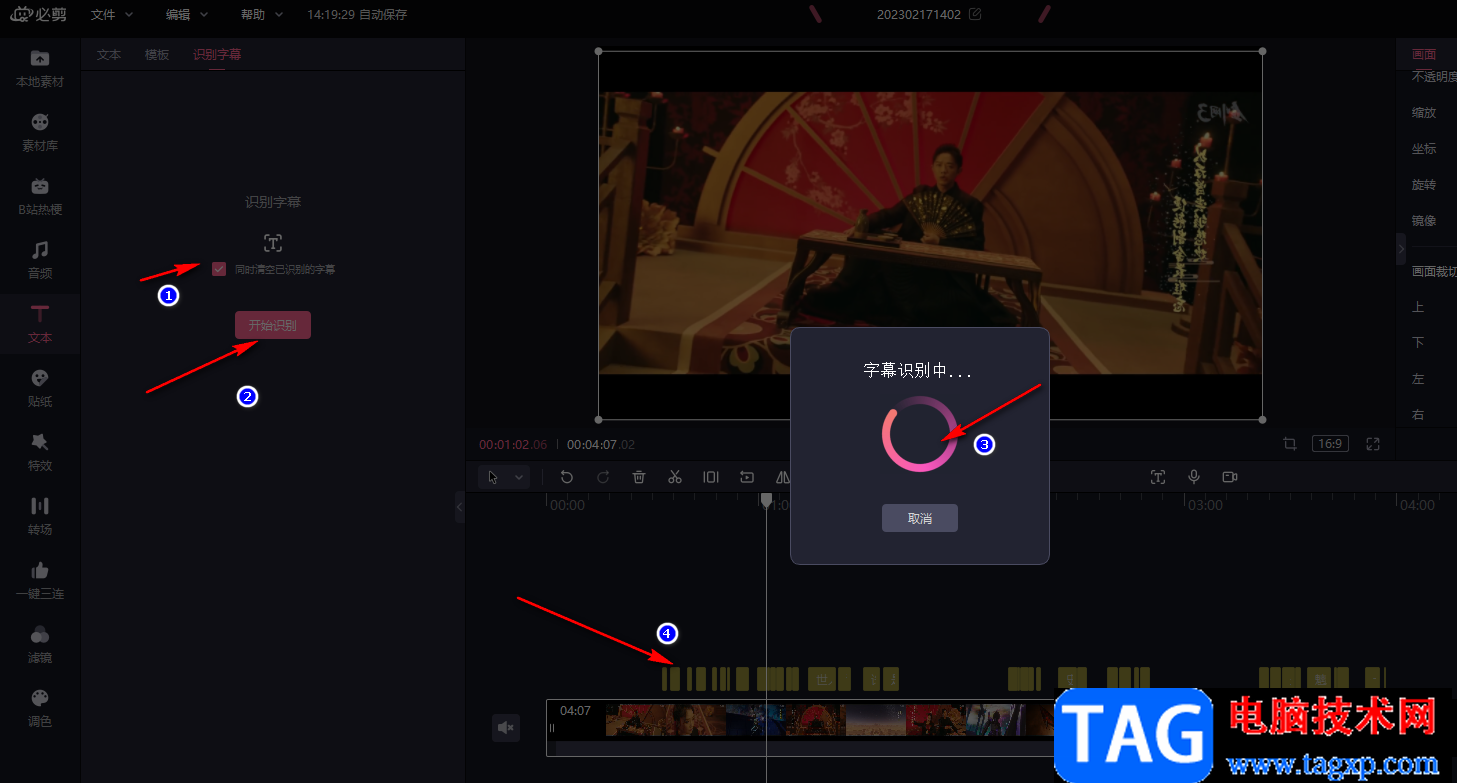Image resolution: width=1457 pixels, height=783 pixels.
Task: Click the 镜像 label in the right panel
Action: 1424,221
